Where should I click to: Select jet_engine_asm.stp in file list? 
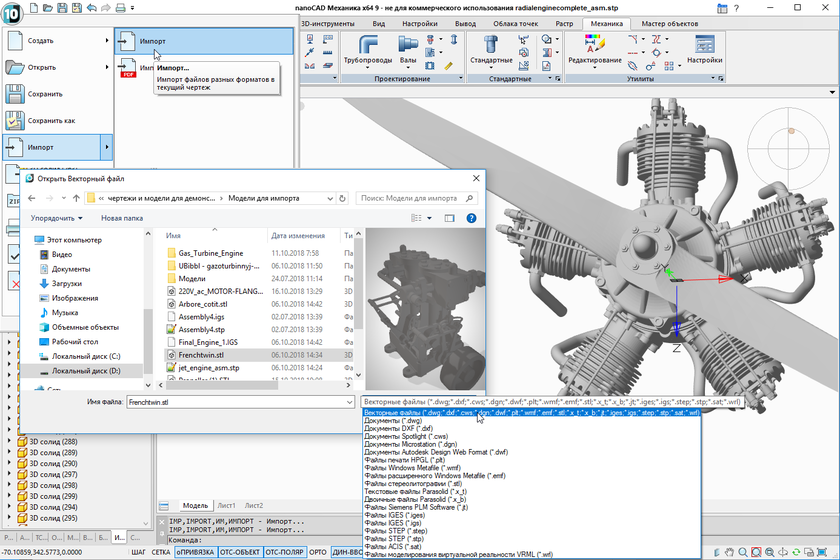tap(208, 368)
